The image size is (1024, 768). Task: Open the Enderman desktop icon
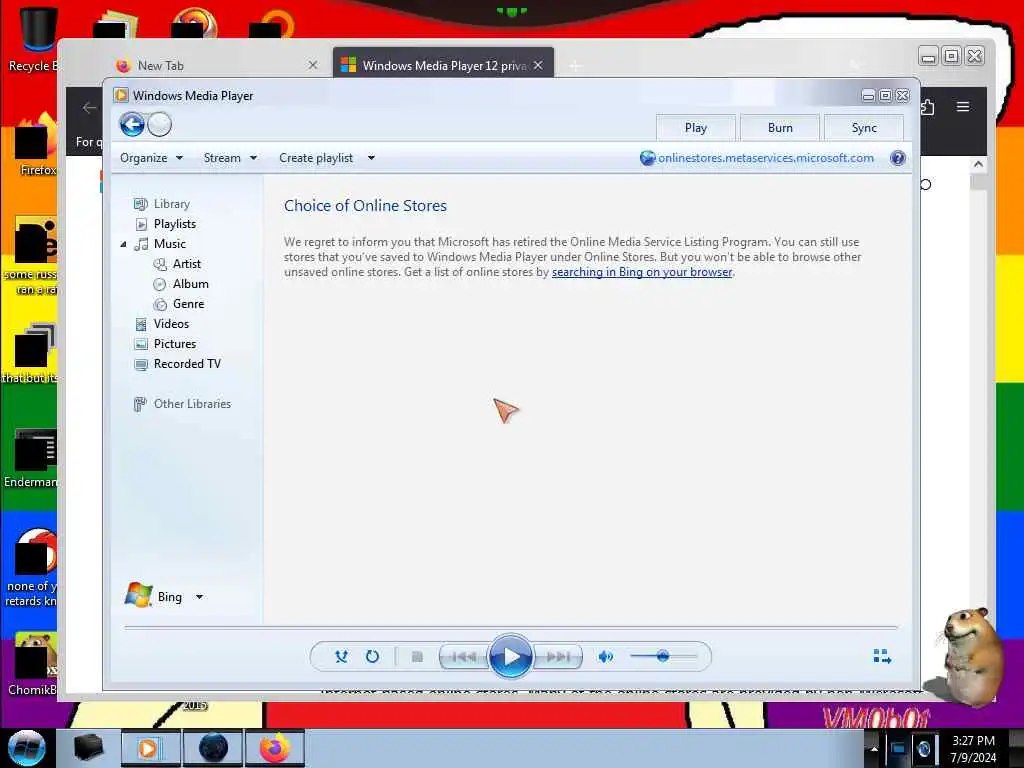pyautogui.click(x=31, y=458)
